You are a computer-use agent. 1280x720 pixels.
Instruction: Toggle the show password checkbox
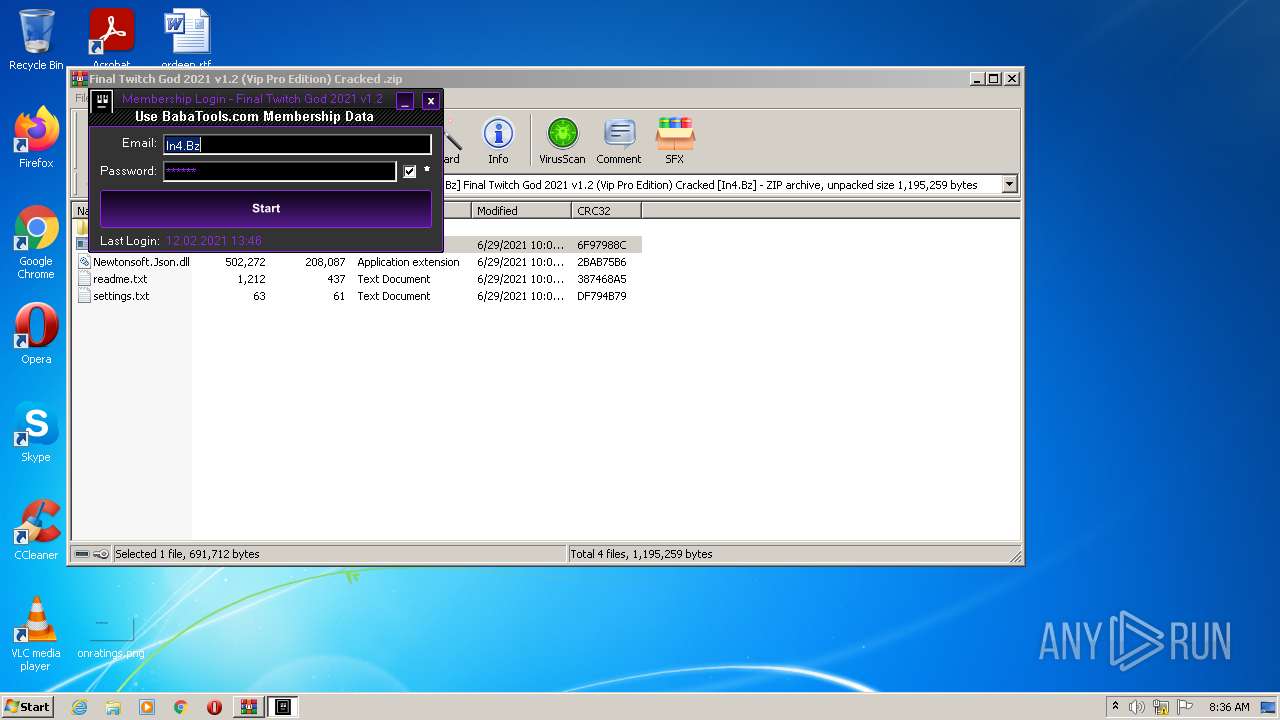point(409,171)
